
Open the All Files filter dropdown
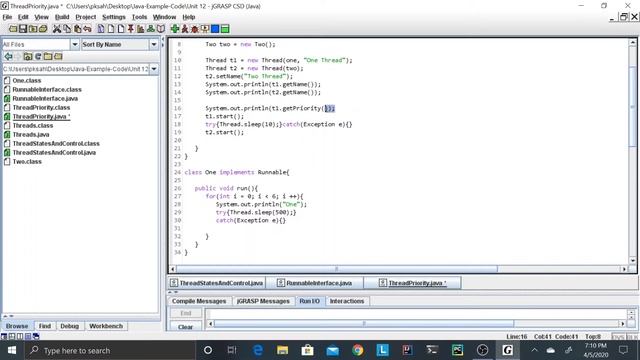75,44
